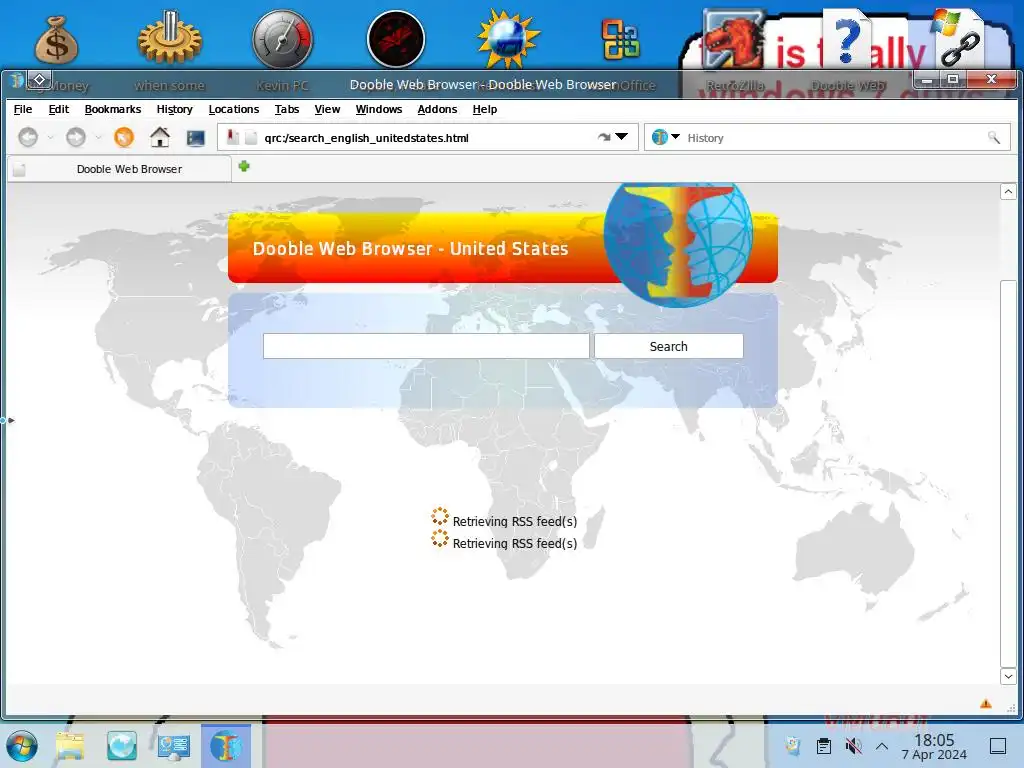Click the Search button on page
This screenshot has width=1024, height=768.
tap(668, 346)
